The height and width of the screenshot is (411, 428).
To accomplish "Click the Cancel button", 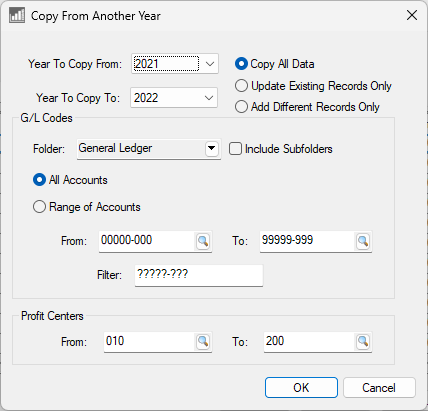I will coord(379,387).
